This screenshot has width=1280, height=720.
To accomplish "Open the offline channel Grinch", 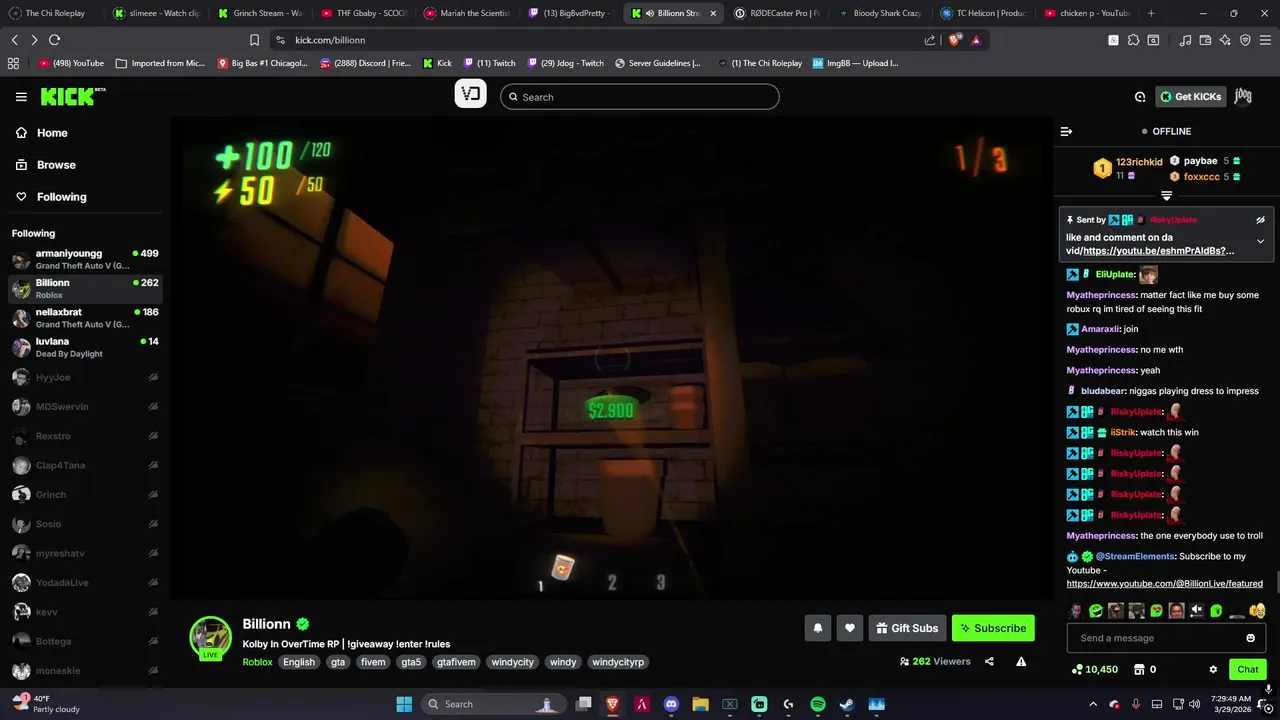I will [85, 494].
